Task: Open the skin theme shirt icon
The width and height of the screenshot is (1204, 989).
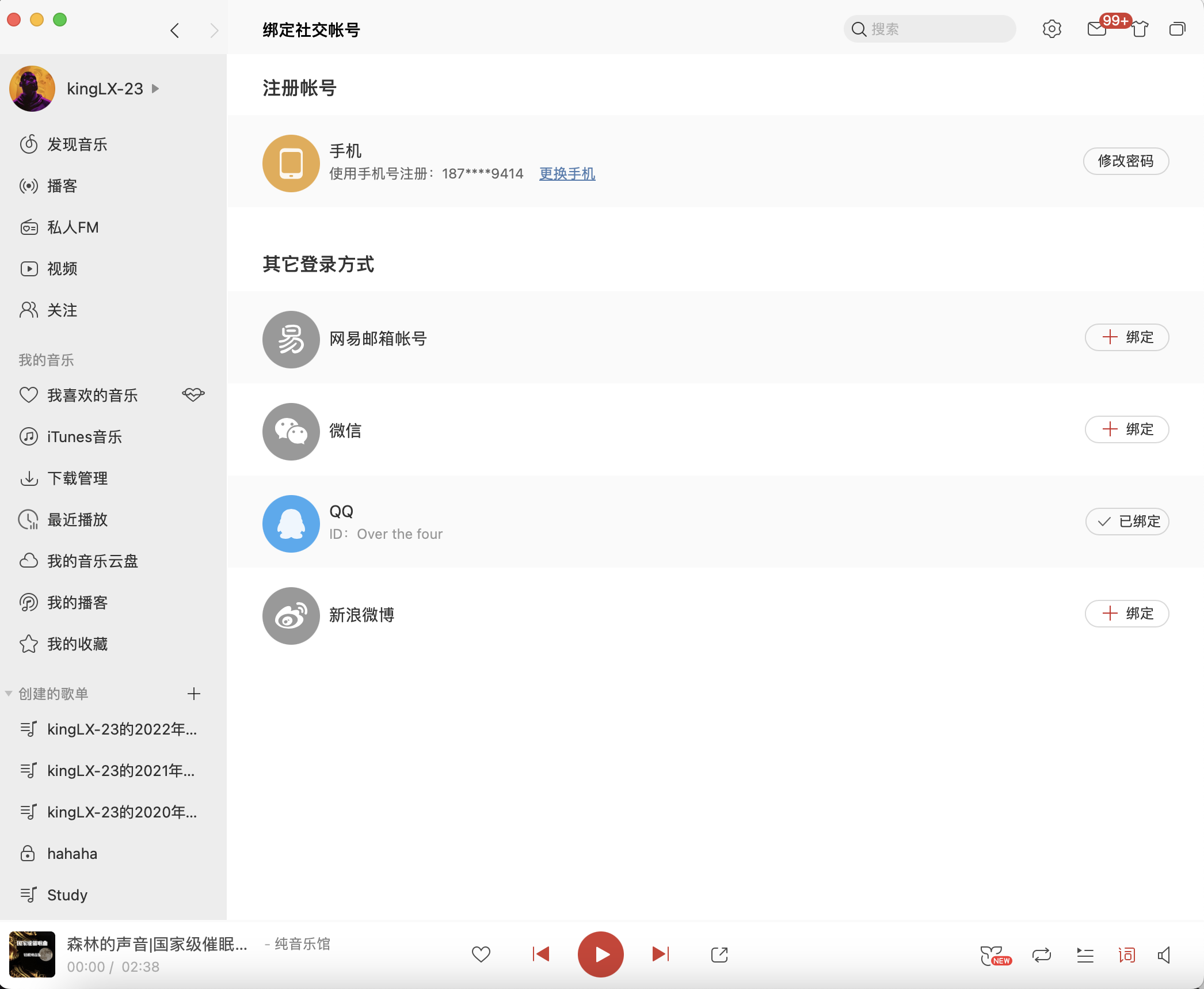Action: tap(1140, 29)
